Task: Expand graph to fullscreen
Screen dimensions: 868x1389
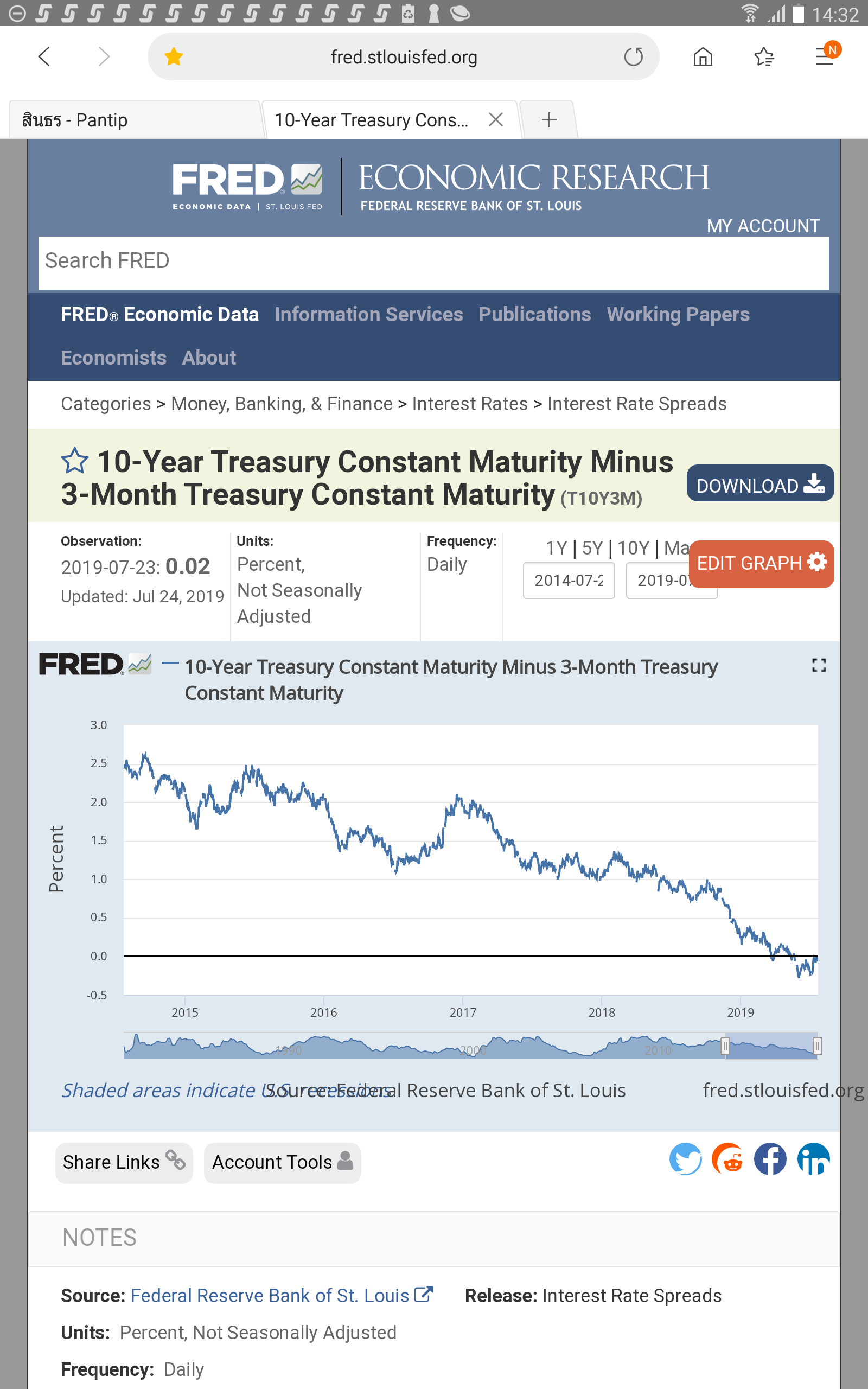Action: click(x=819, y=665)
